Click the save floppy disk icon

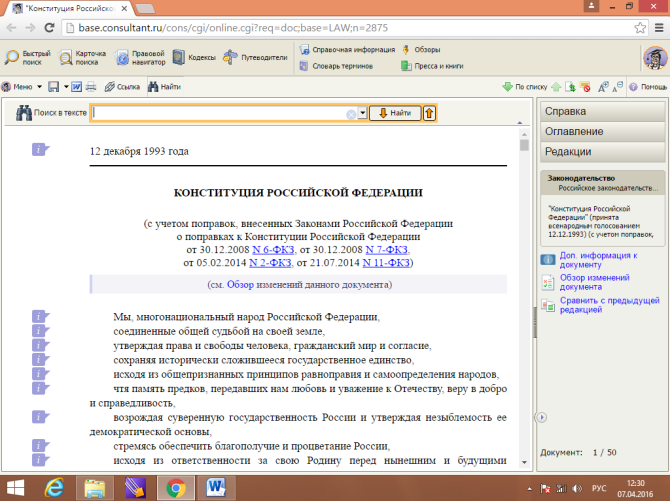click(53, 87)
